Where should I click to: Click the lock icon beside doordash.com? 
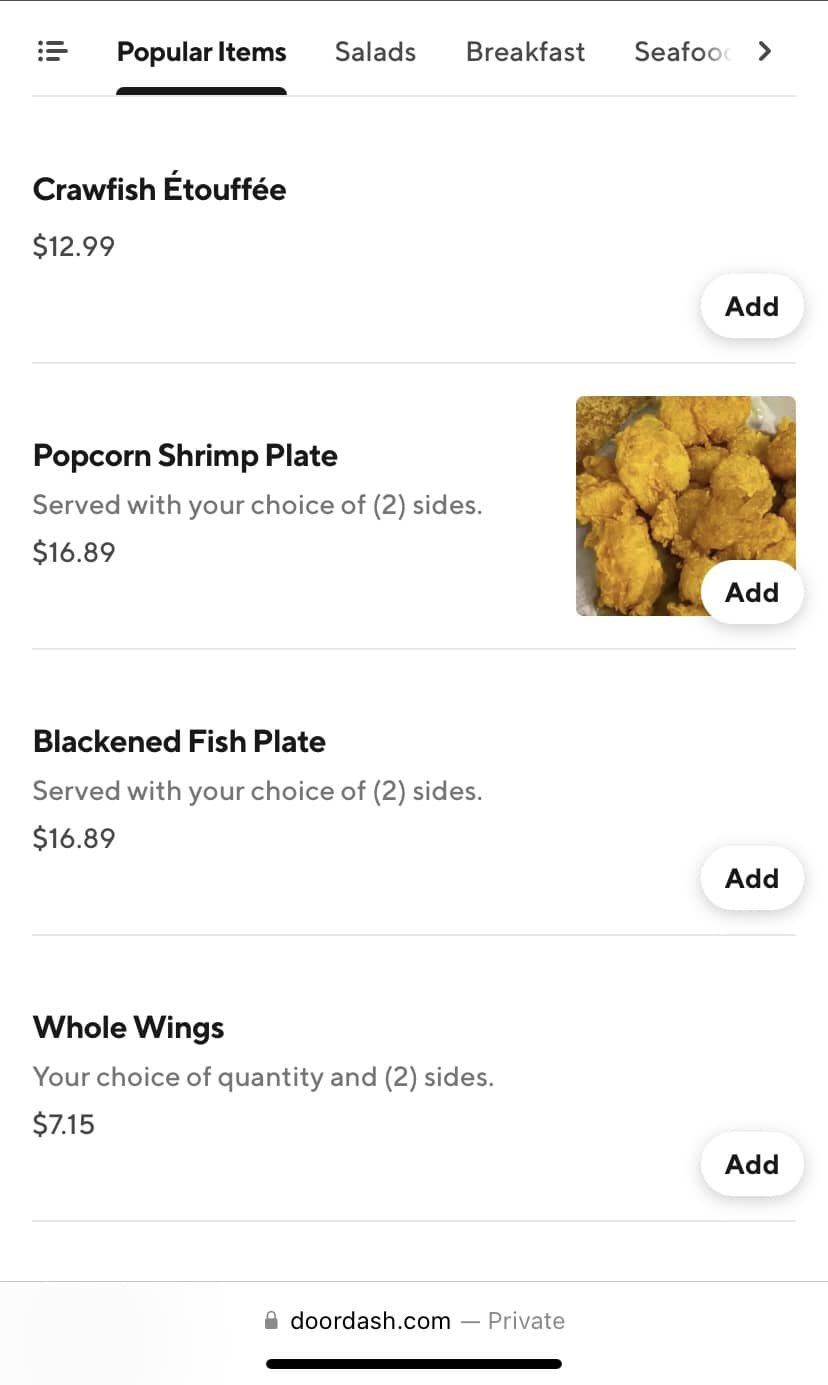tap(271, 1321)
